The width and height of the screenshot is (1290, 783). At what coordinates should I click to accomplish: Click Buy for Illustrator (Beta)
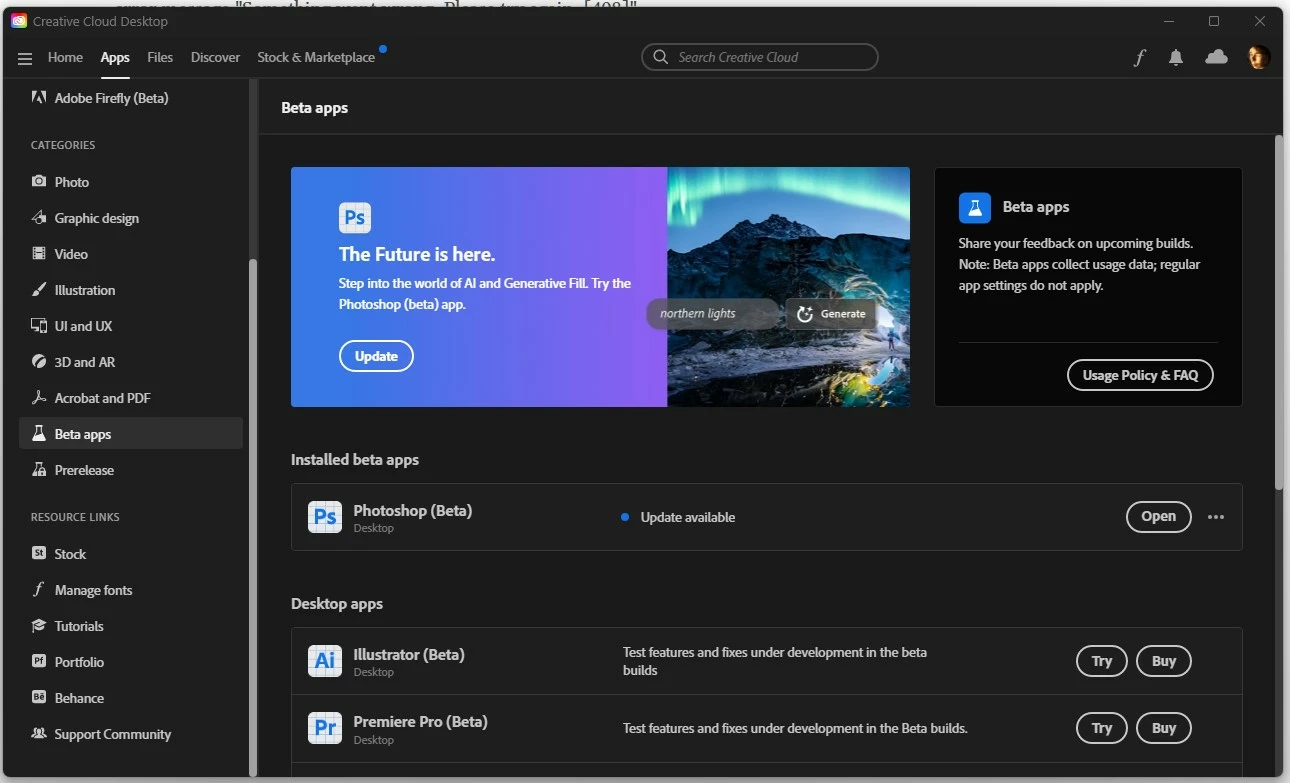pyautogui.click(x=1164, y=661)
